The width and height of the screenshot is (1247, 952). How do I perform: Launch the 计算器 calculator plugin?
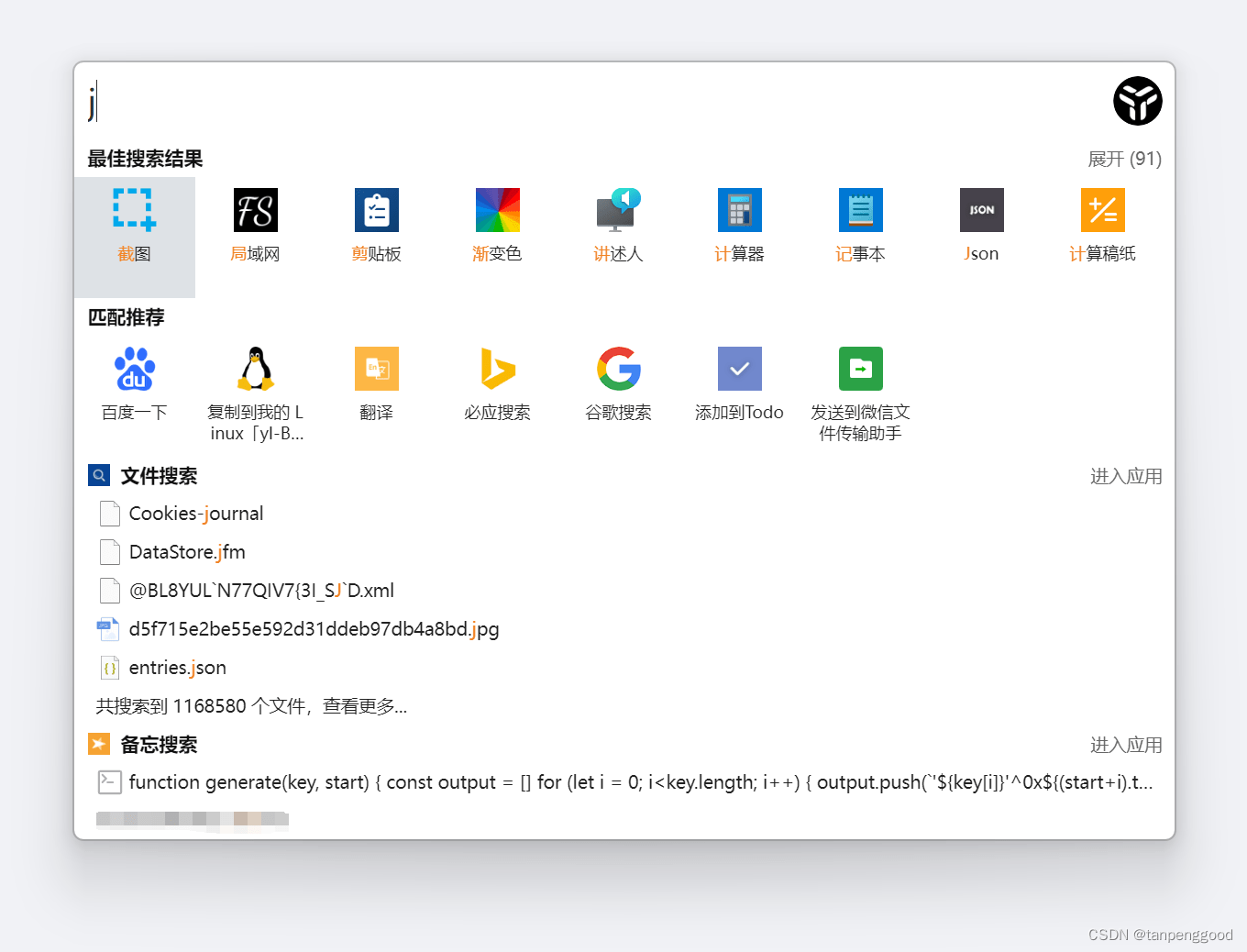pos(739,225)
